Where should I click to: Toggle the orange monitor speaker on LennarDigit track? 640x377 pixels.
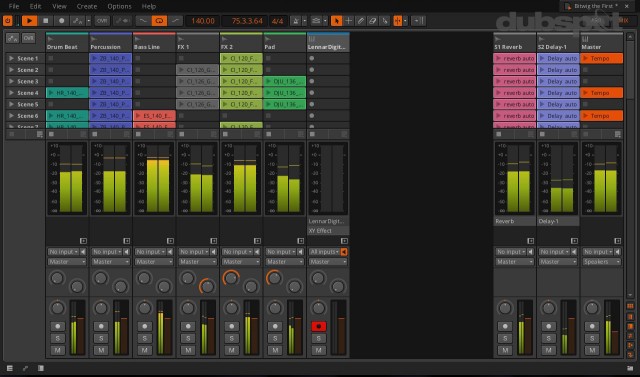point(344,252)
